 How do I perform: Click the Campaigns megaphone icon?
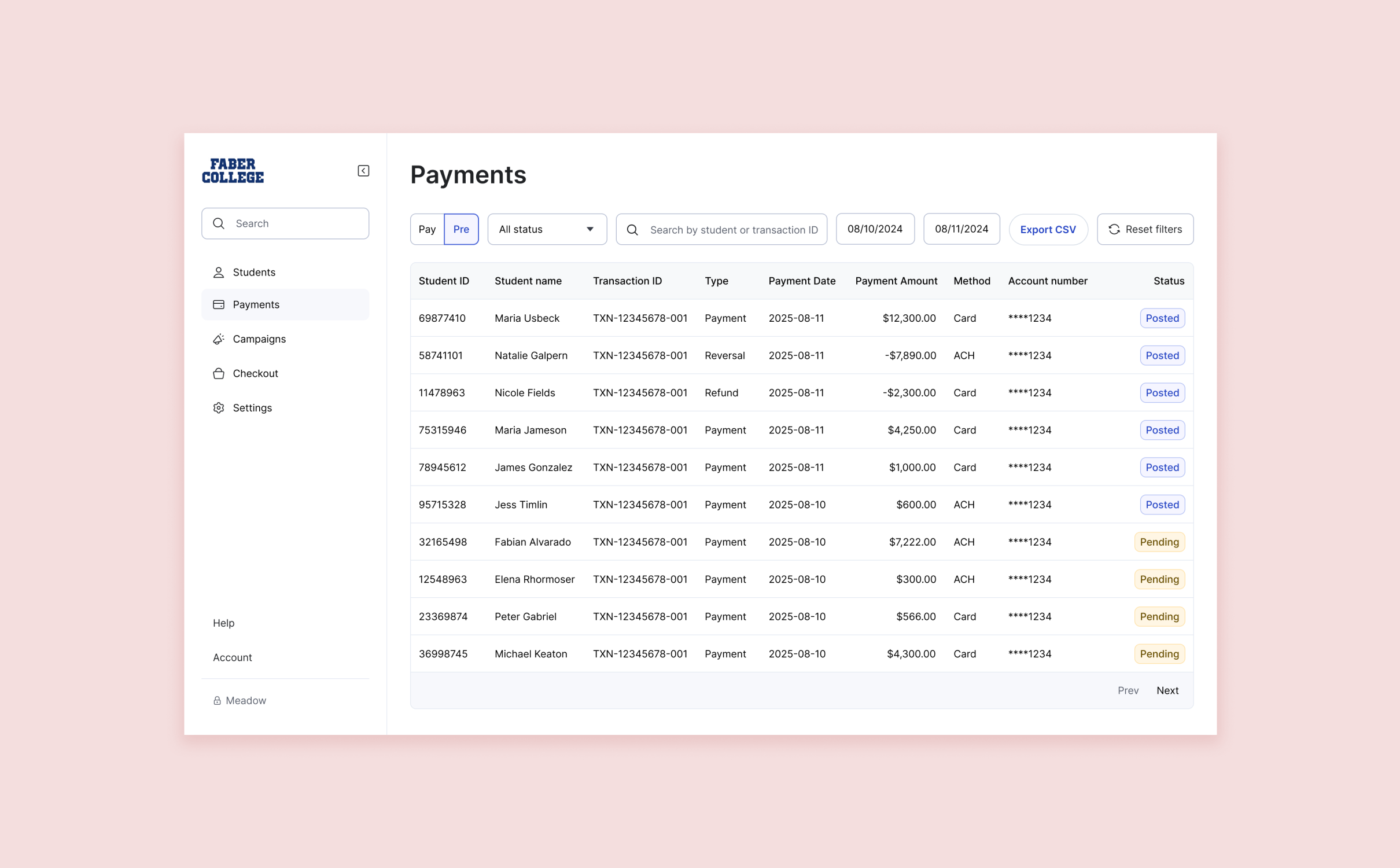point(219,339)
